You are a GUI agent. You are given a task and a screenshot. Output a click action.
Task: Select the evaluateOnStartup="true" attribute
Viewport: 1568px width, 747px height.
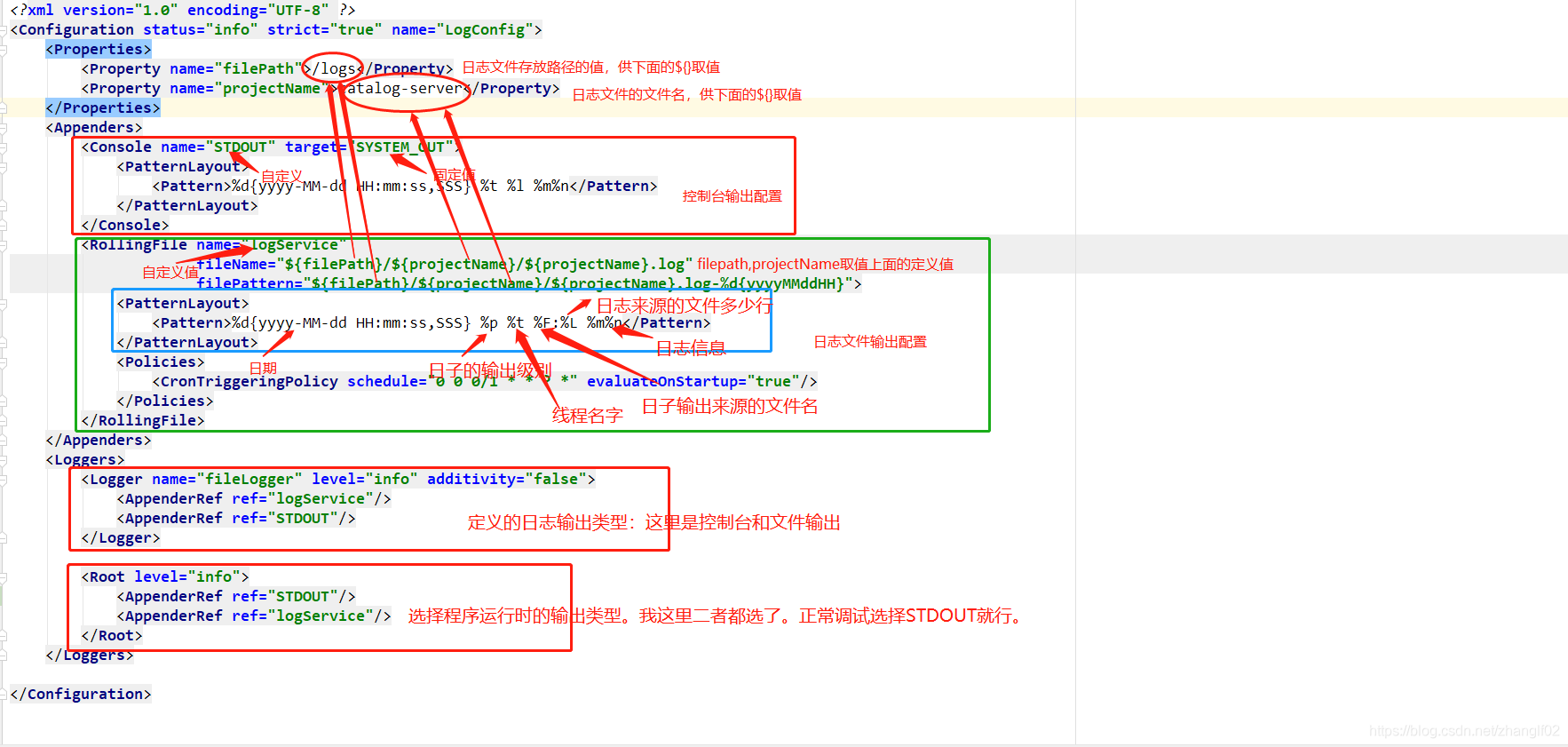pyautogui.click(x=693, y=381)
